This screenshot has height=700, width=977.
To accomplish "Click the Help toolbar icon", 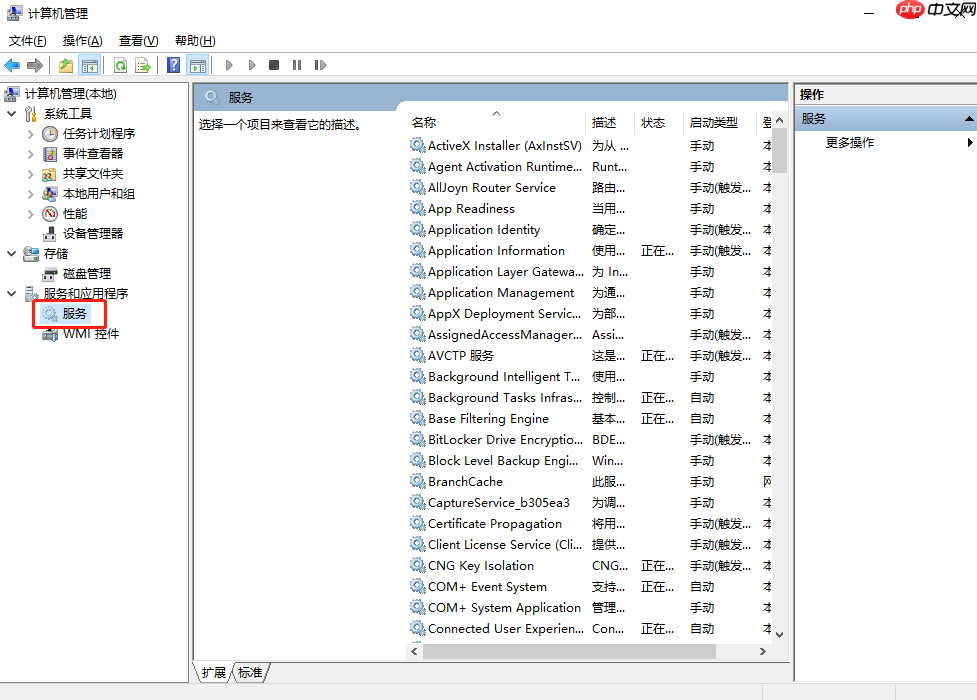I will (x=173, y=64).
